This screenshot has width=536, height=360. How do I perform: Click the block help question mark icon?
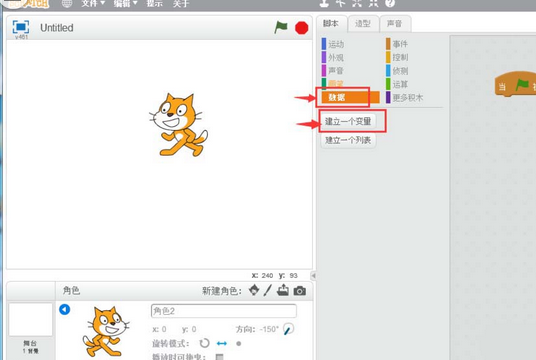coord(390,3)
